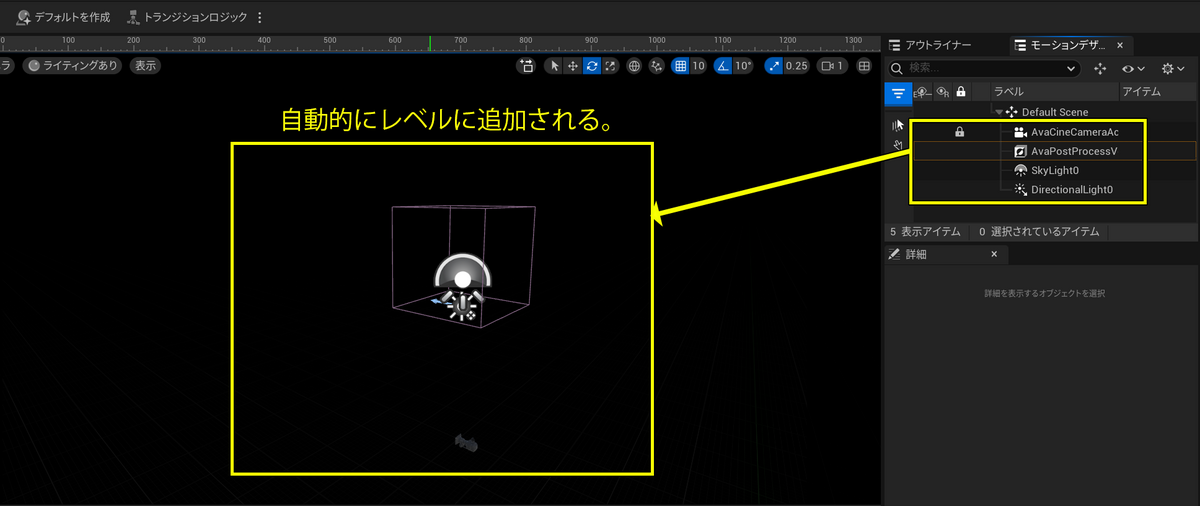Click the post process icon of AvaPostProcessV

(1020, 151)
